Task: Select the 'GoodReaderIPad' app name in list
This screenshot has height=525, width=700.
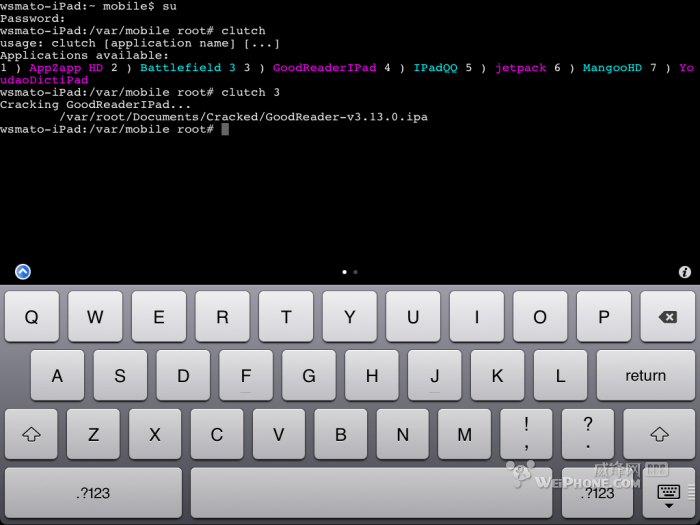Action: pos(325,68)
